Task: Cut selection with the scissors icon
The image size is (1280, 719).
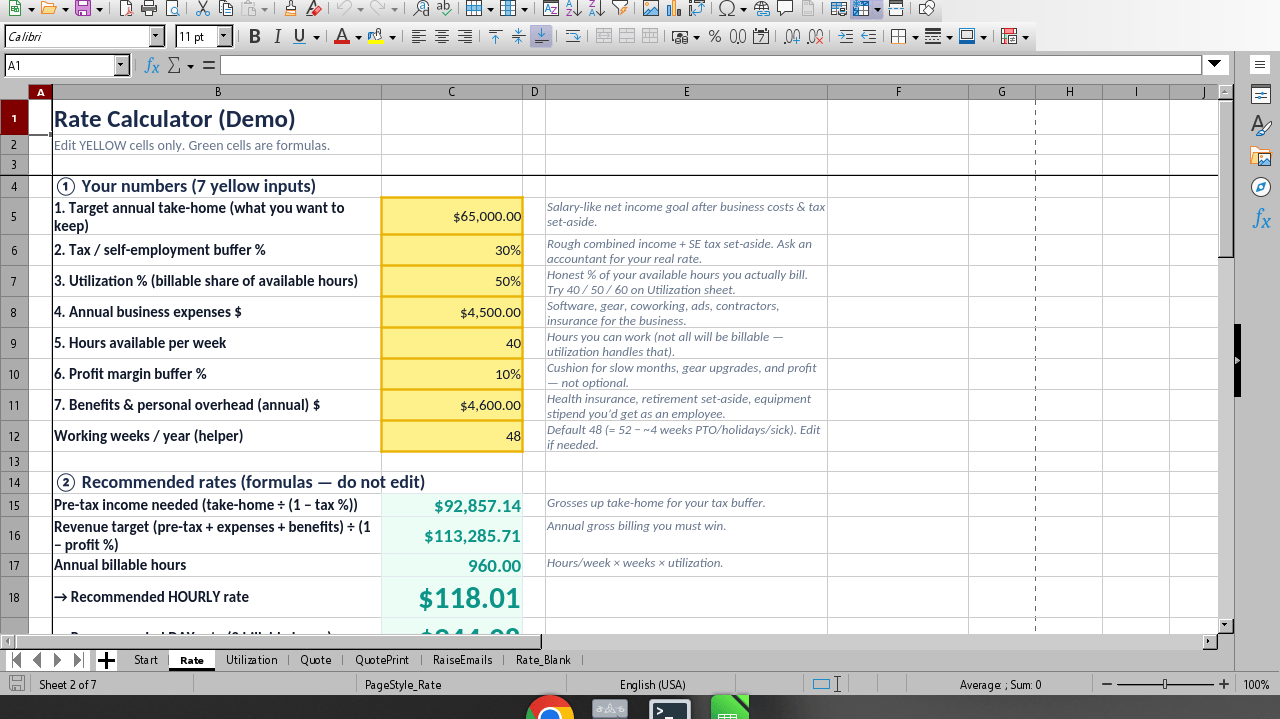Action: click(202, 9)
